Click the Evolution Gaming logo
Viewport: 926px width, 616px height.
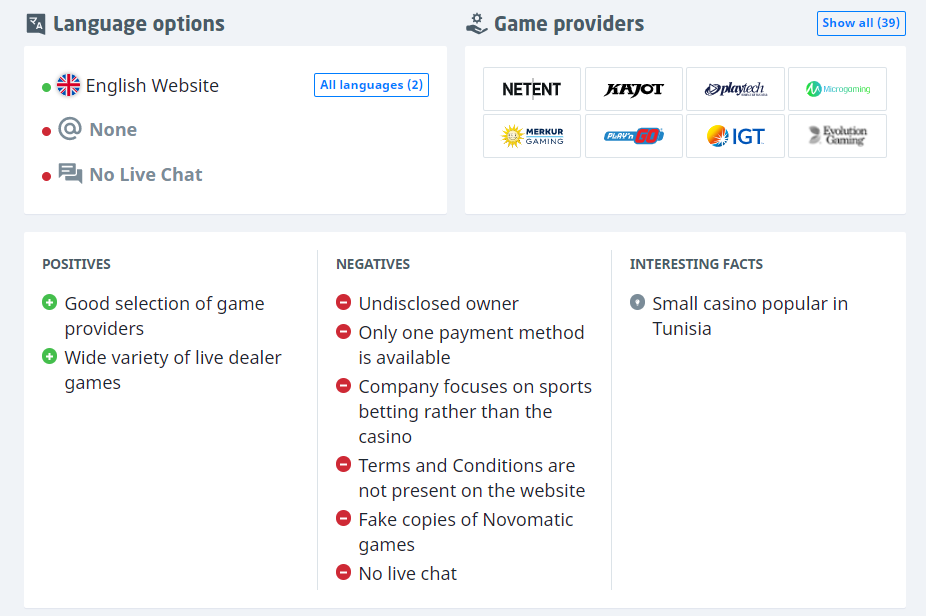[837, 136]
